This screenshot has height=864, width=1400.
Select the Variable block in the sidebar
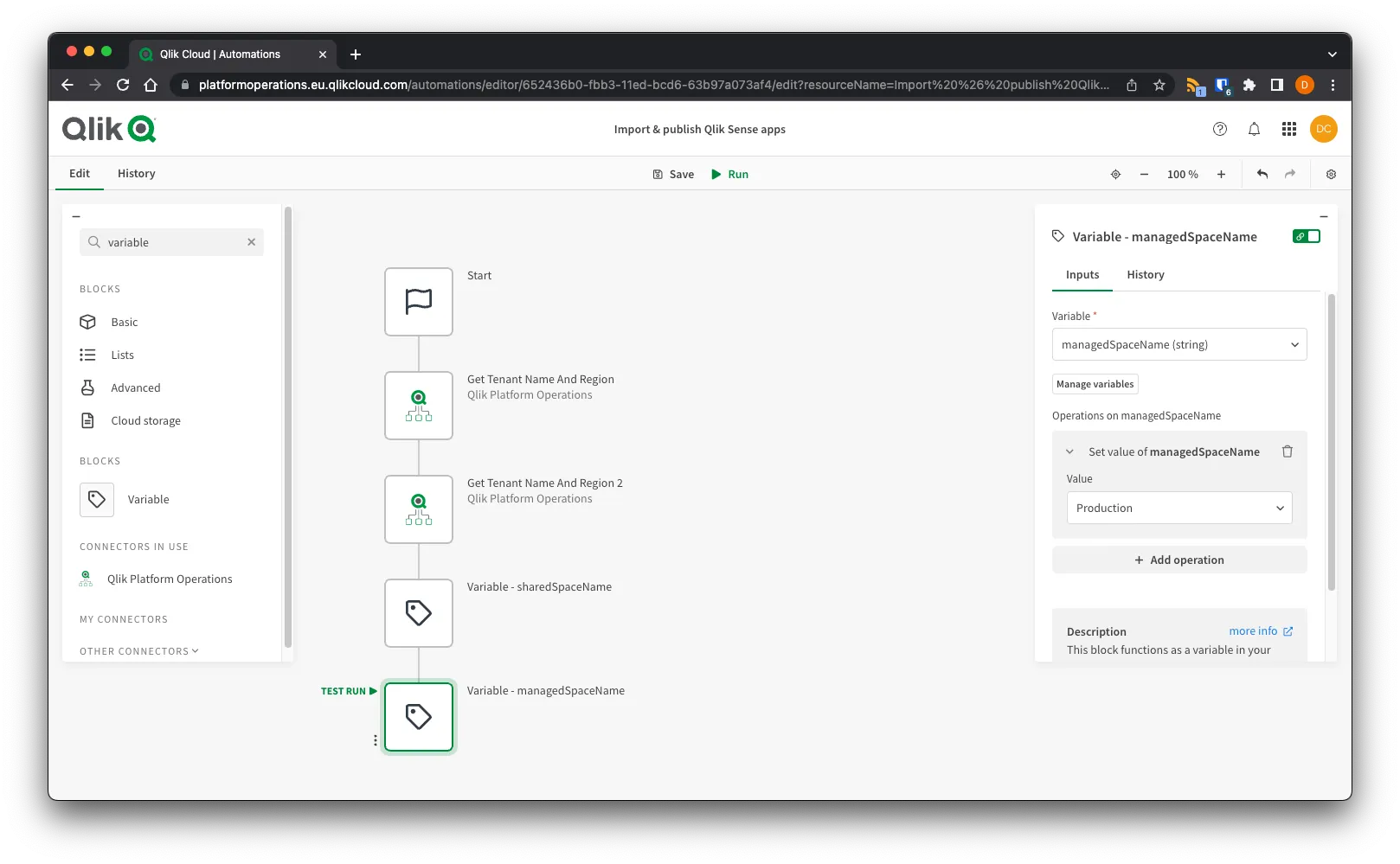96,499
